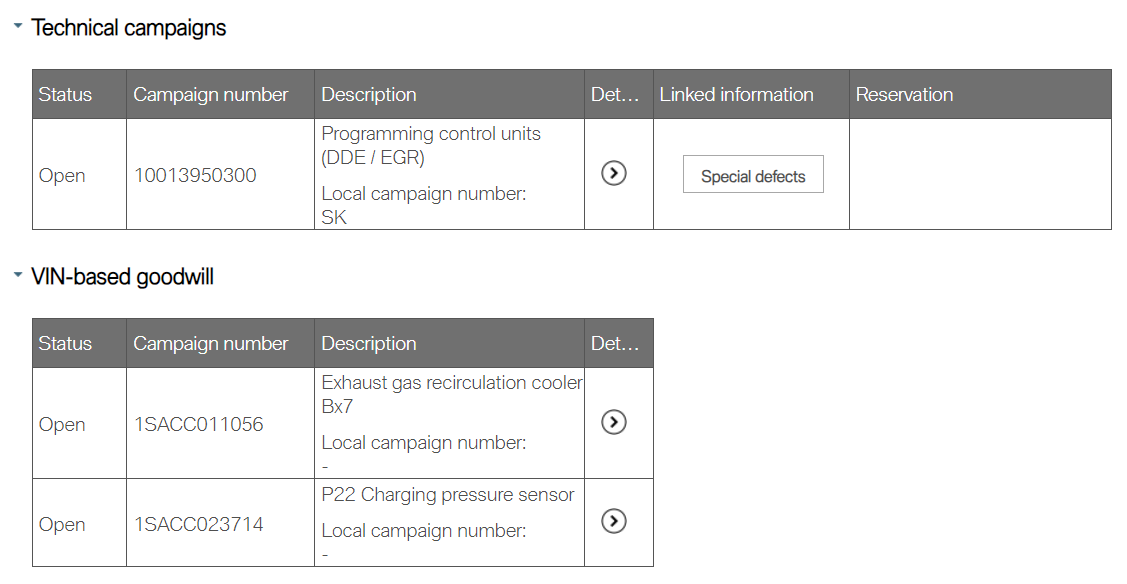Select campaign number 1SACC023714
Screen dimensions: 1127x584
pos(199,524)
